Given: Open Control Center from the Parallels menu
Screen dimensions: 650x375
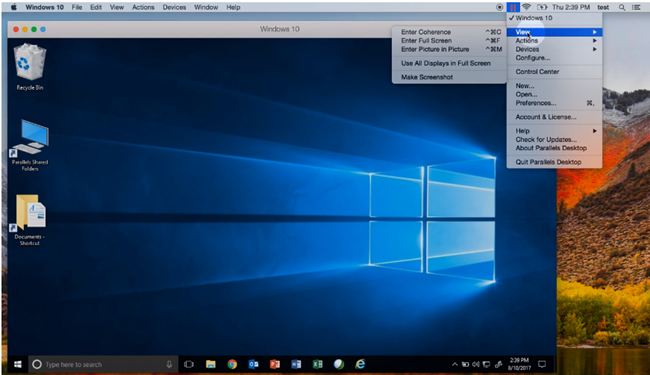Looking at the screenshot, I should (x=554, y=72).
